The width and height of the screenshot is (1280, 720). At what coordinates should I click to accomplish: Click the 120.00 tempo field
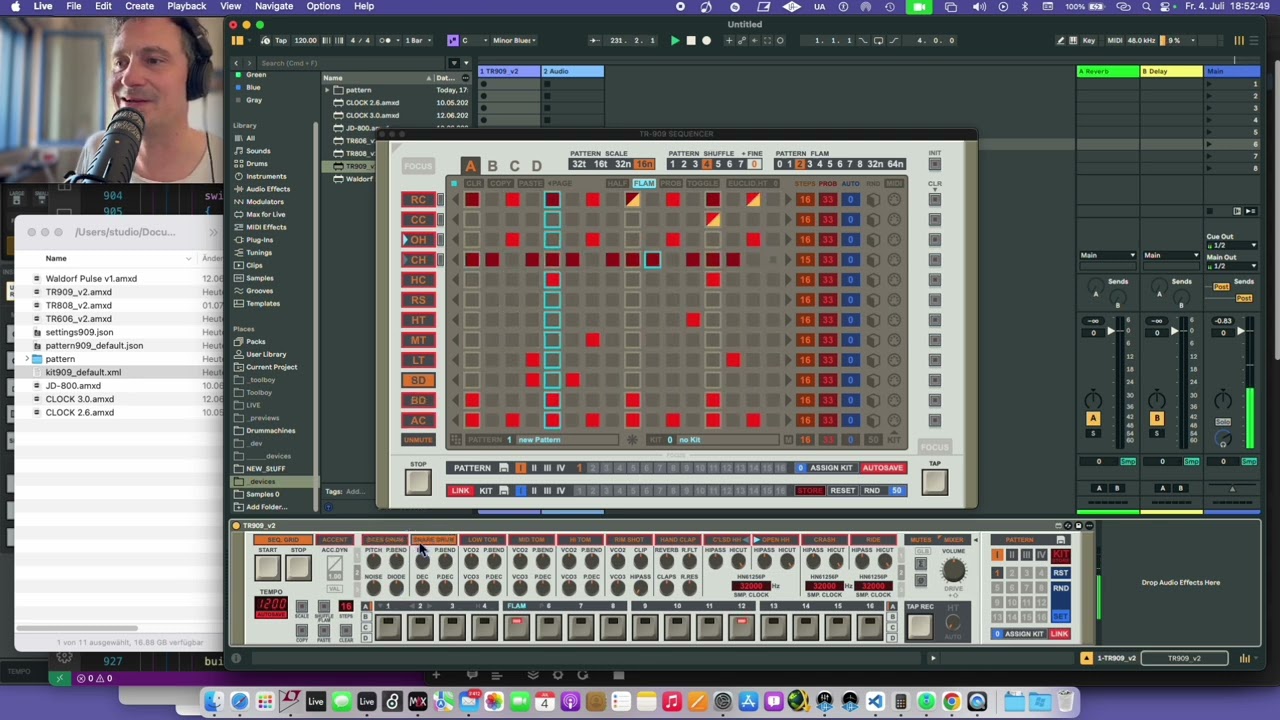pyautogui.click(x=305, y=41)
